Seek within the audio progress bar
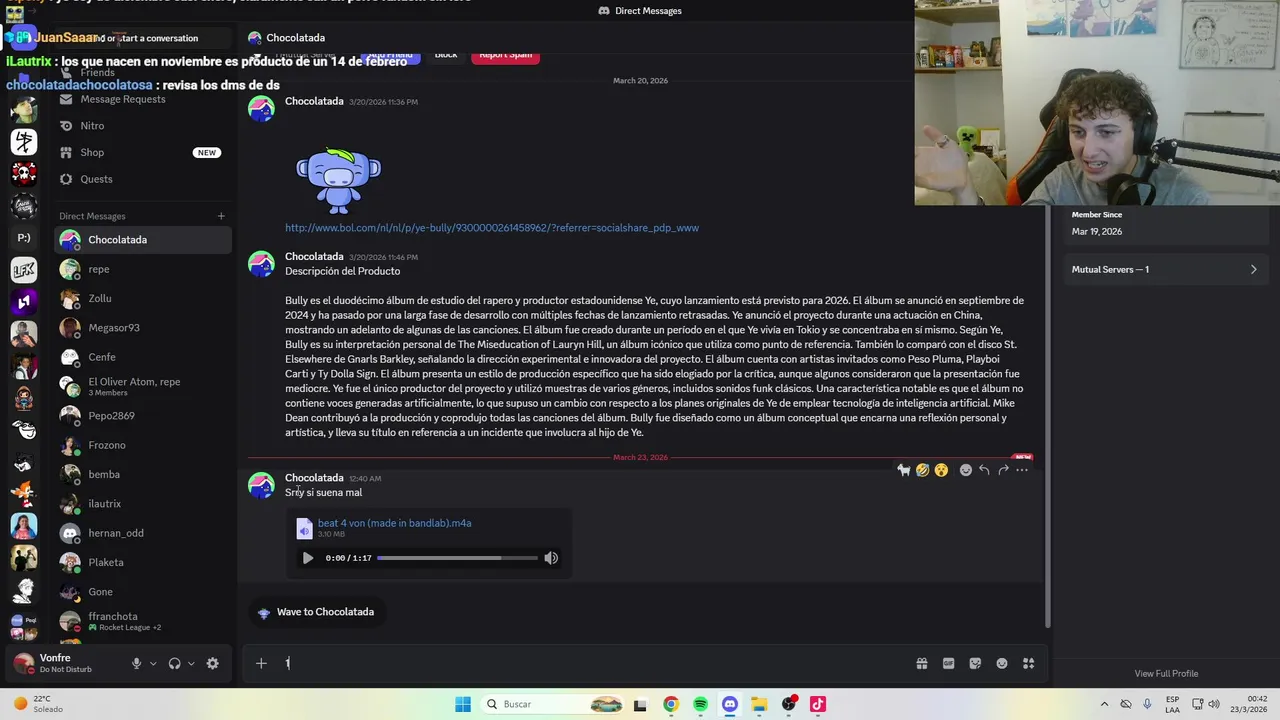 (457, 558)
